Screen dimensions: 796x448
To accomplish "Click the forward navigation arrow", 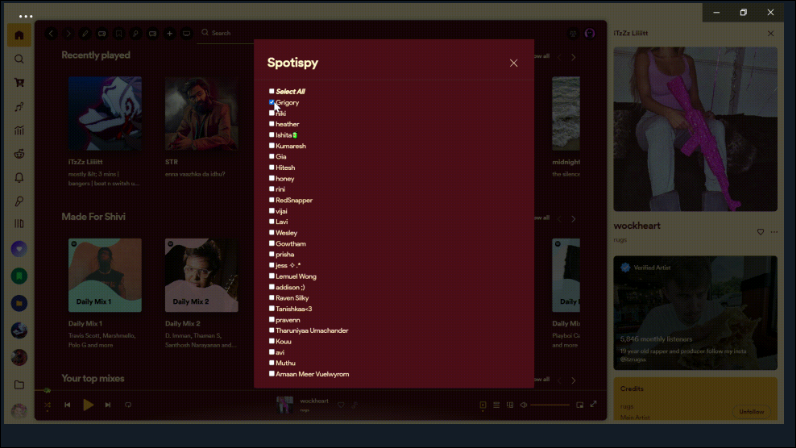I will pos(68,34).
